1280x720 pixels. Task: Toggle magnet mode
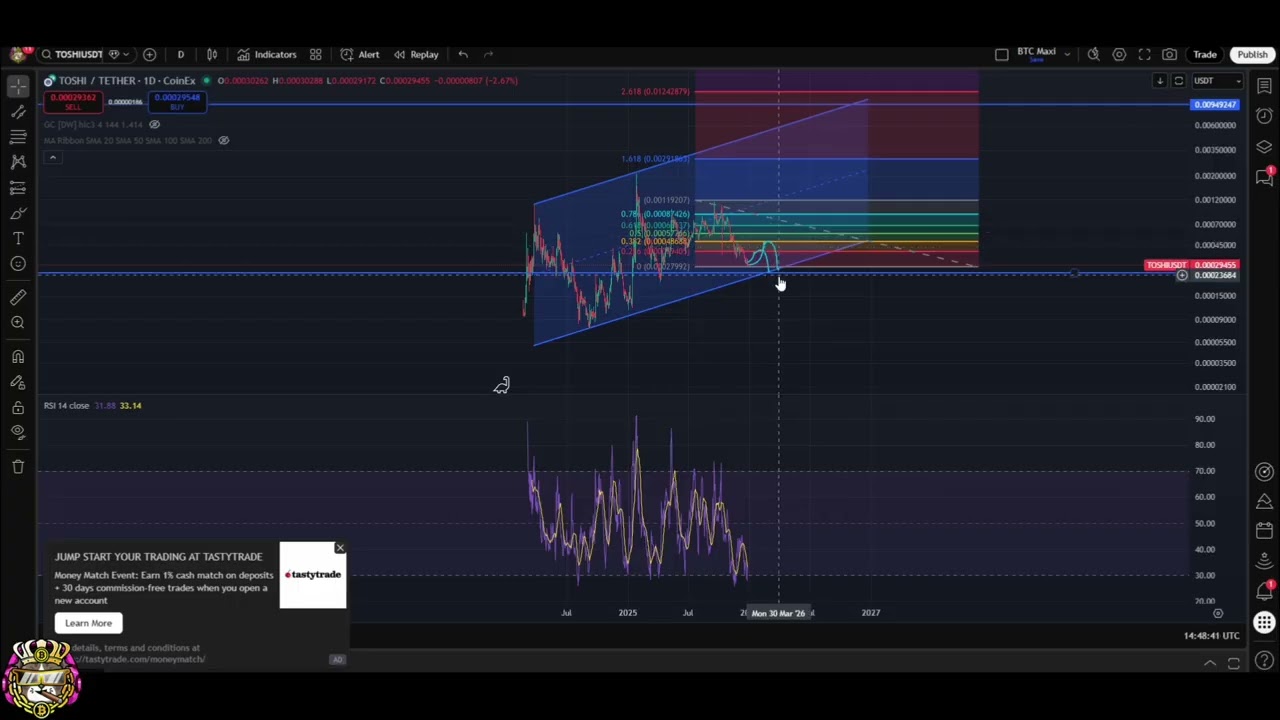point(18,357)
